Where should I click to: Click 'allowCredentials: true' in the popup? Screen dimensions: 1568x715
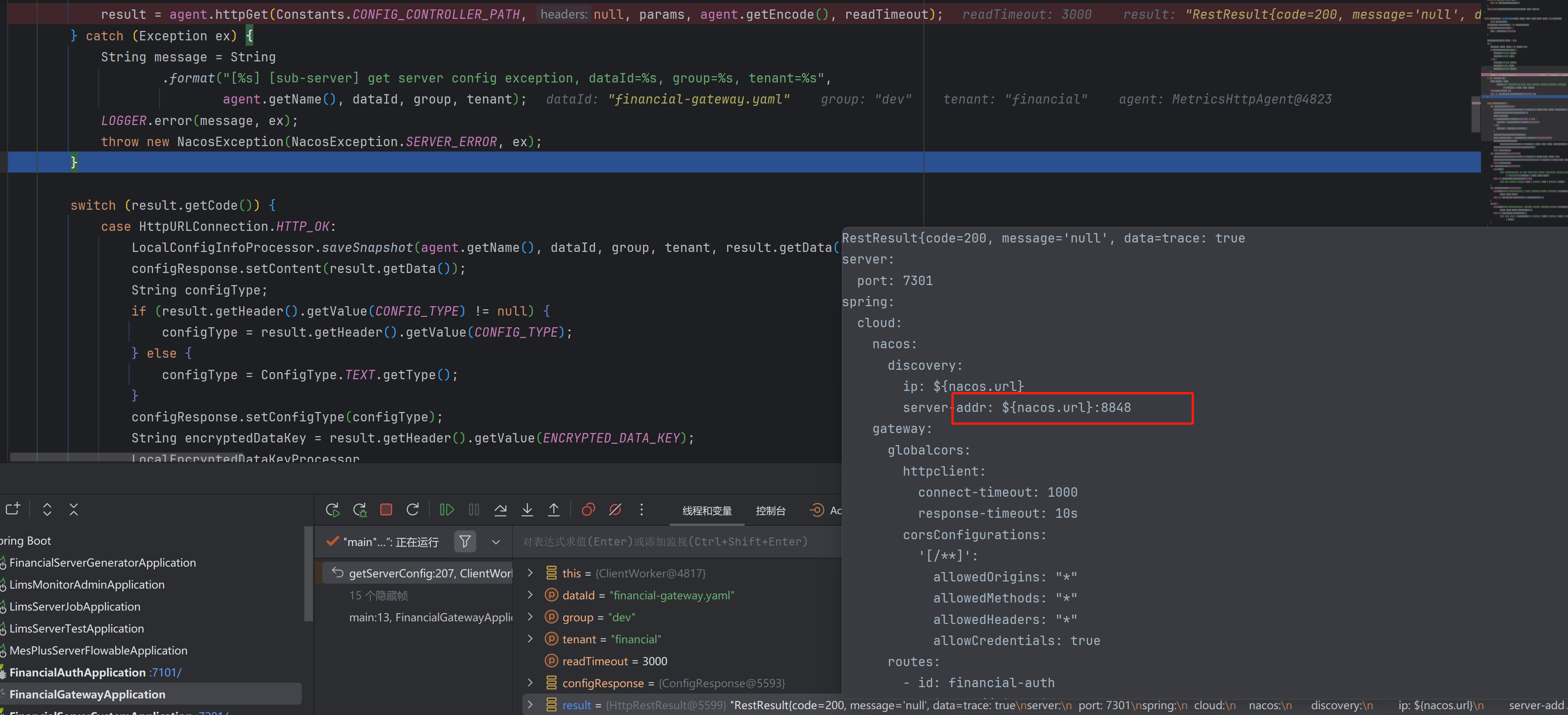tap(1017, 640)
